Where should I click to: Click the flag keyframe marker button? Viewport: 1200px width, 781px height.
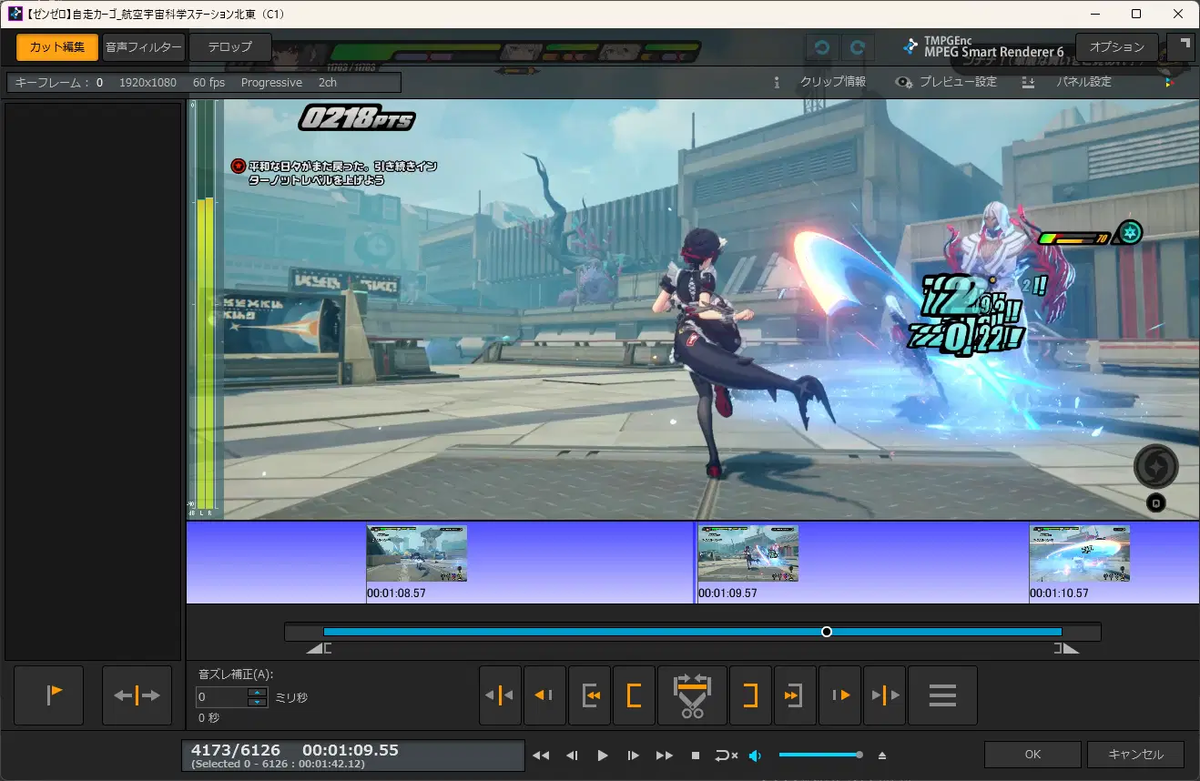[x=49, y=695]
